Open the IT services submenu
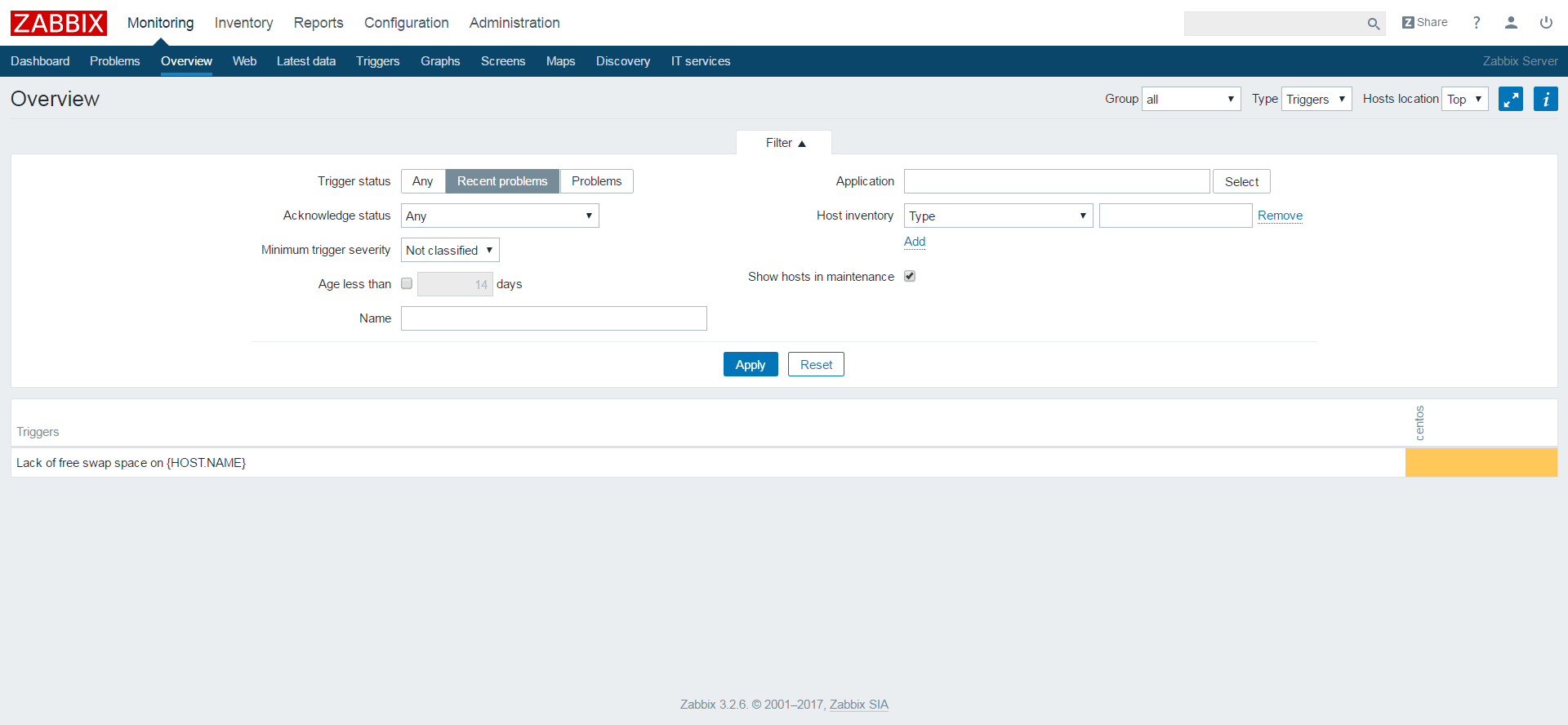This screenshot has width=1568, height=725. pos(701,61)
